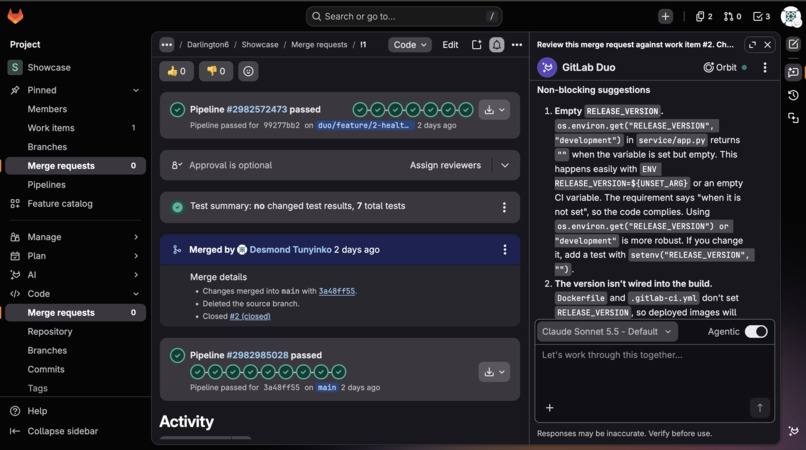Open pipeline #2982572473 link
Viewport: 806px width, 450px height.
pyautogui.click(x=257, y=110)
